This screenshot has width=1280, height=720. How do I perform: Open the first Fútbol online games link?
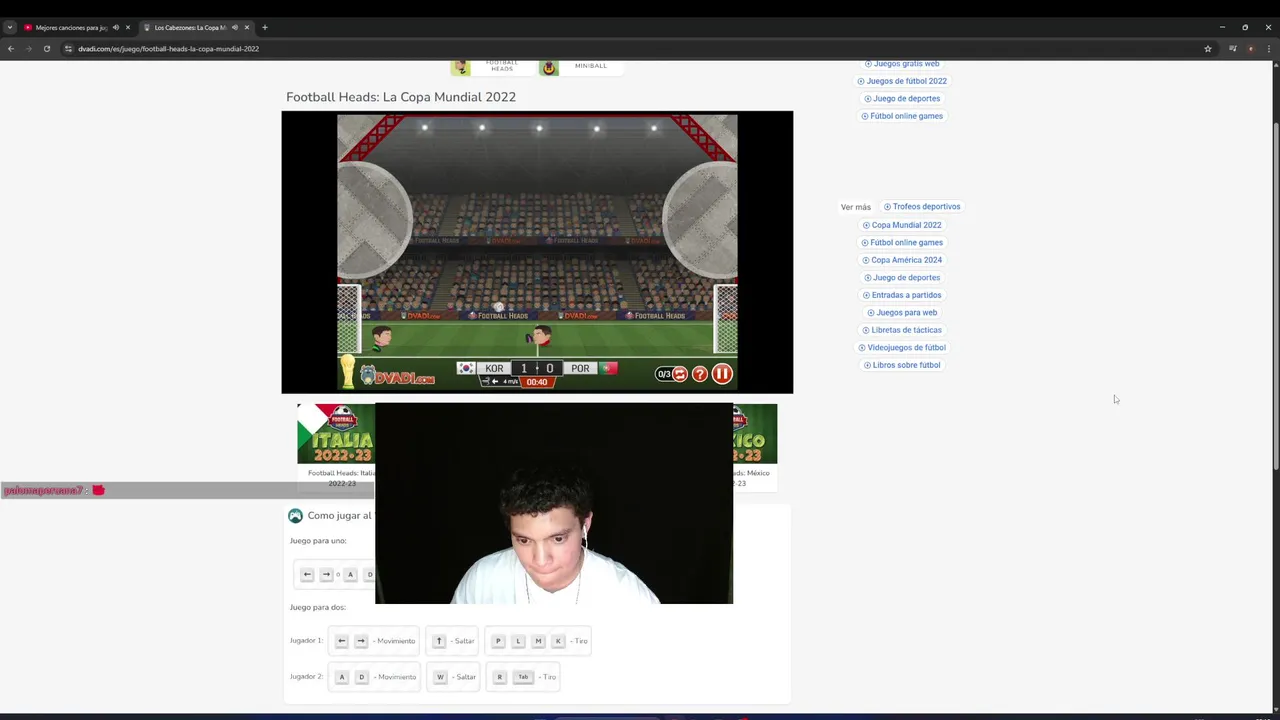(x=902, y=116)
